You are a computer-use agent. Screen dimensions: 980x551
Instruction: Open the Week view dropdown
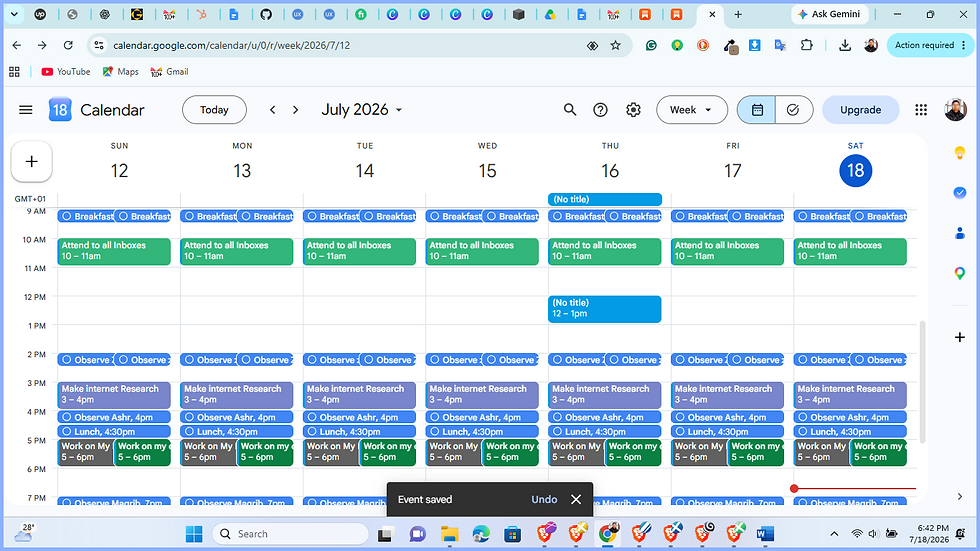pyautogui.click(x=691, y=110)
